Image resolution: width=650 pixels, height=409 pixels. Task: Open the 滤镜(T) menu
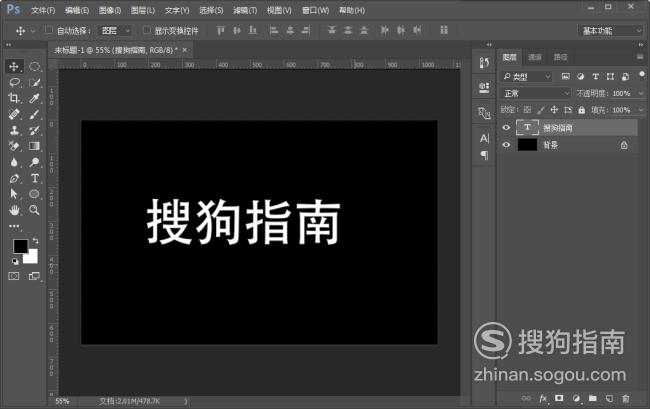pos(245,10)
